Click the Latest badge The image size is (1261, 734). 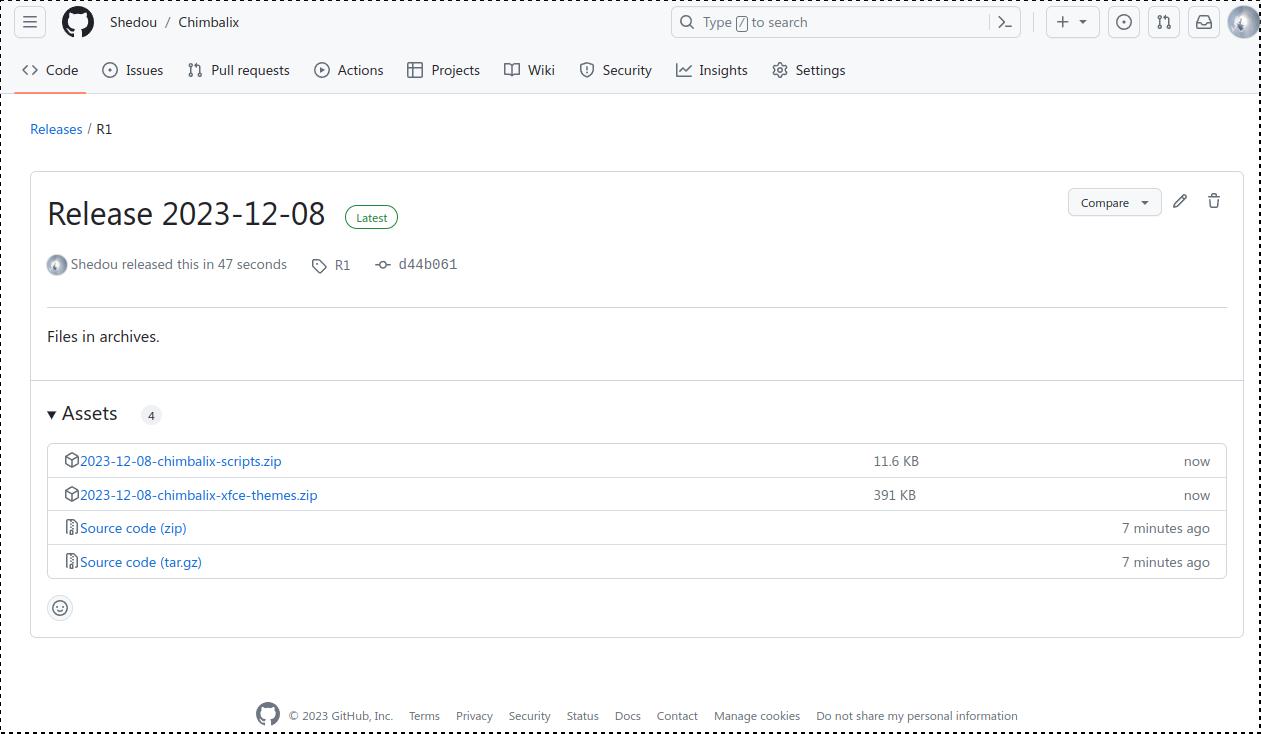(371, 217)
